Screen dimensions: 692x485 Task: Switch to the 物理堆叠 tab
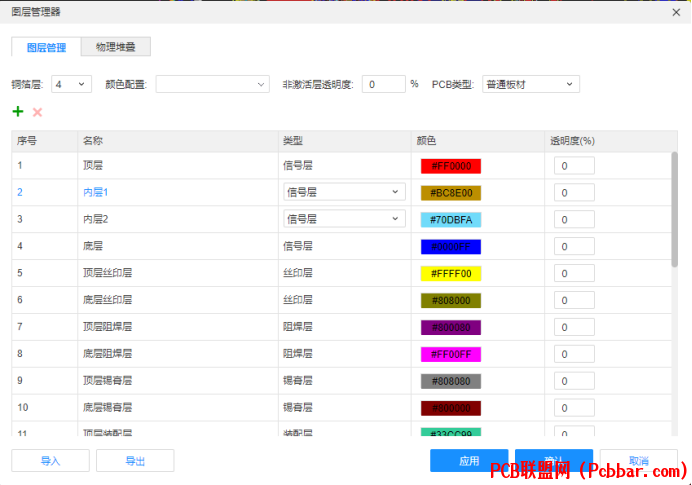pos(116,47)
